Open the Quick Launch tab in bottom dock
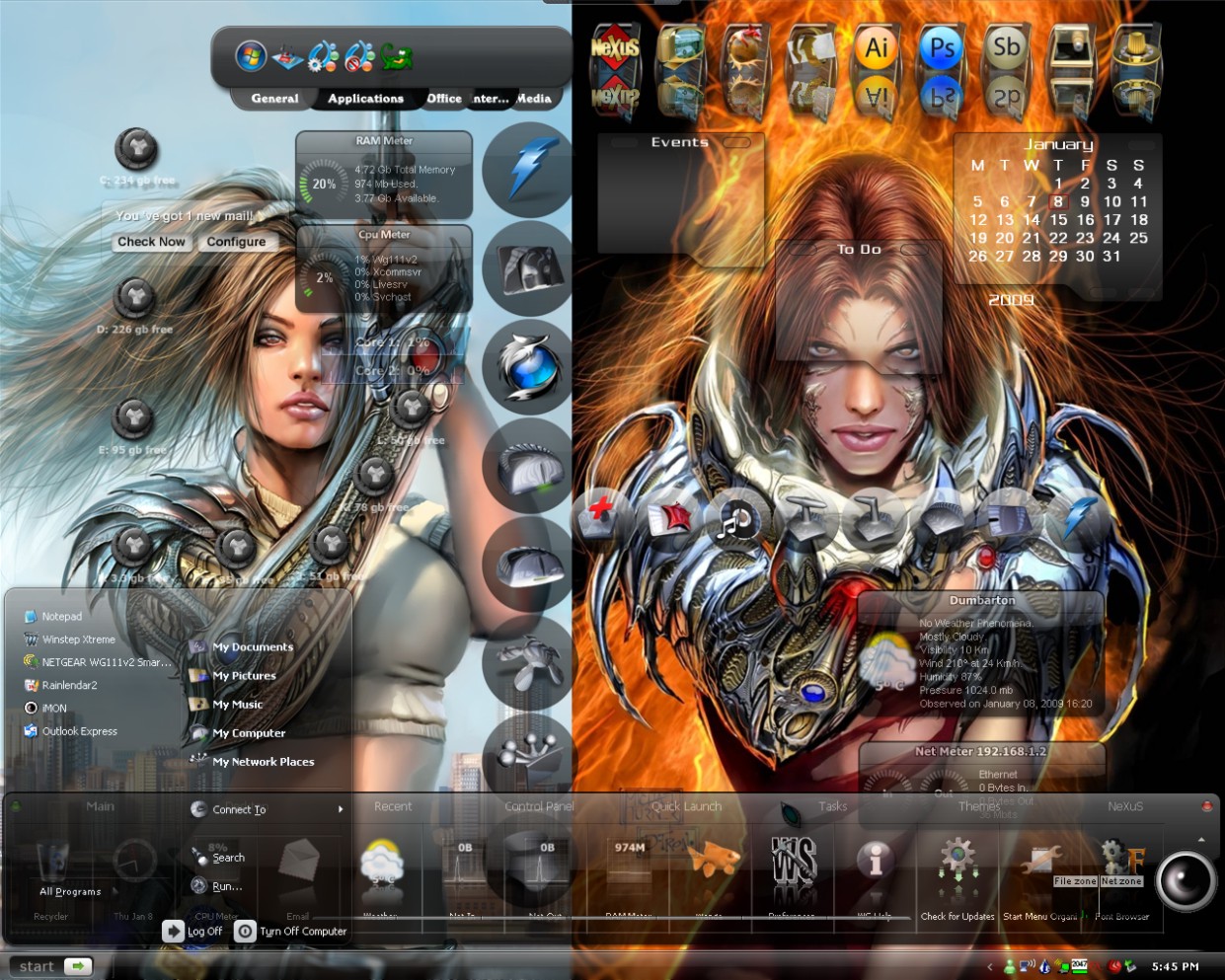This screenshot has width=1225, height=980. point(686,806)
